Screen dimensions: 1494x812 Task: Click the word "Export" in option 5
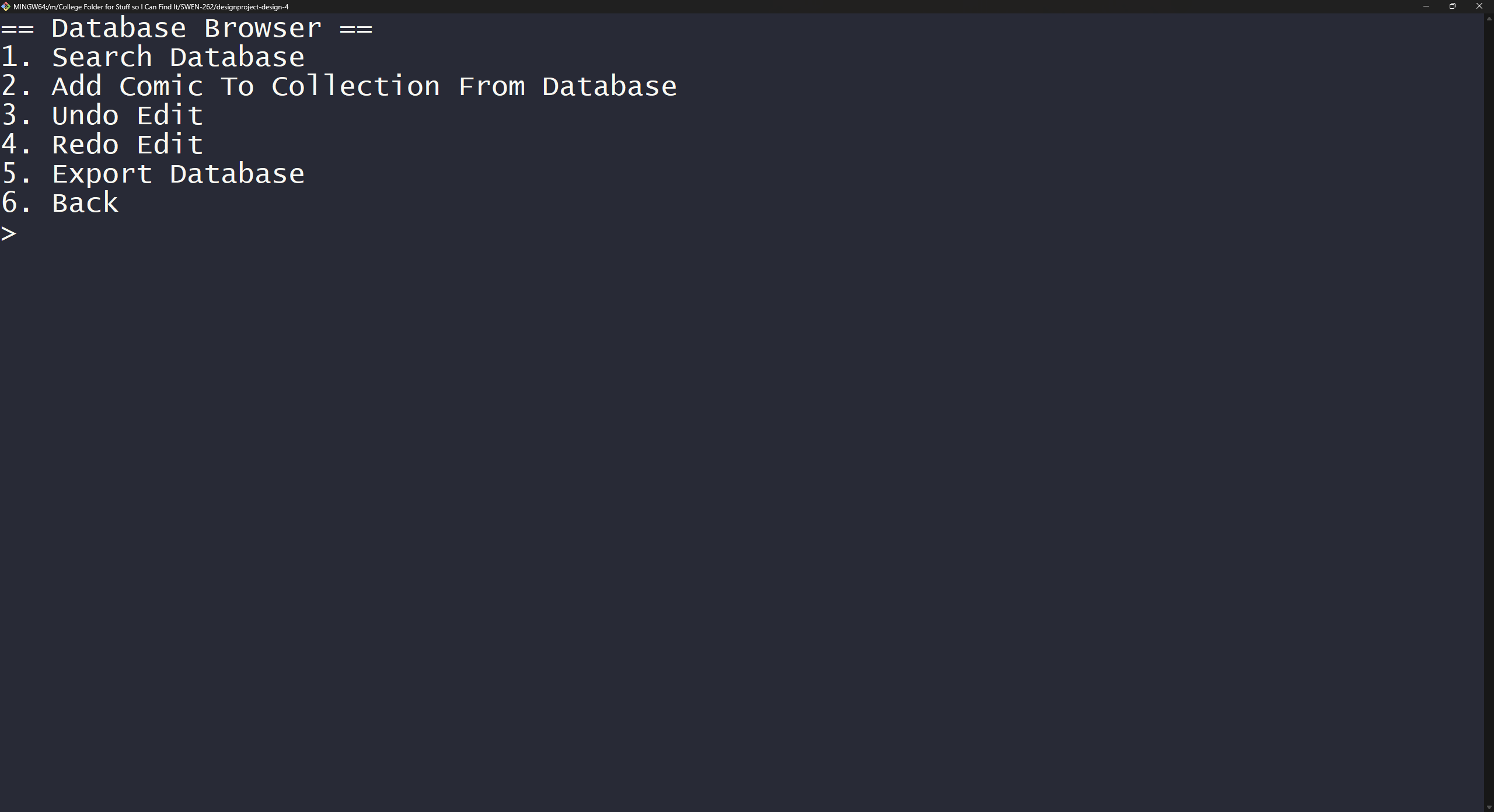point(102,173)
